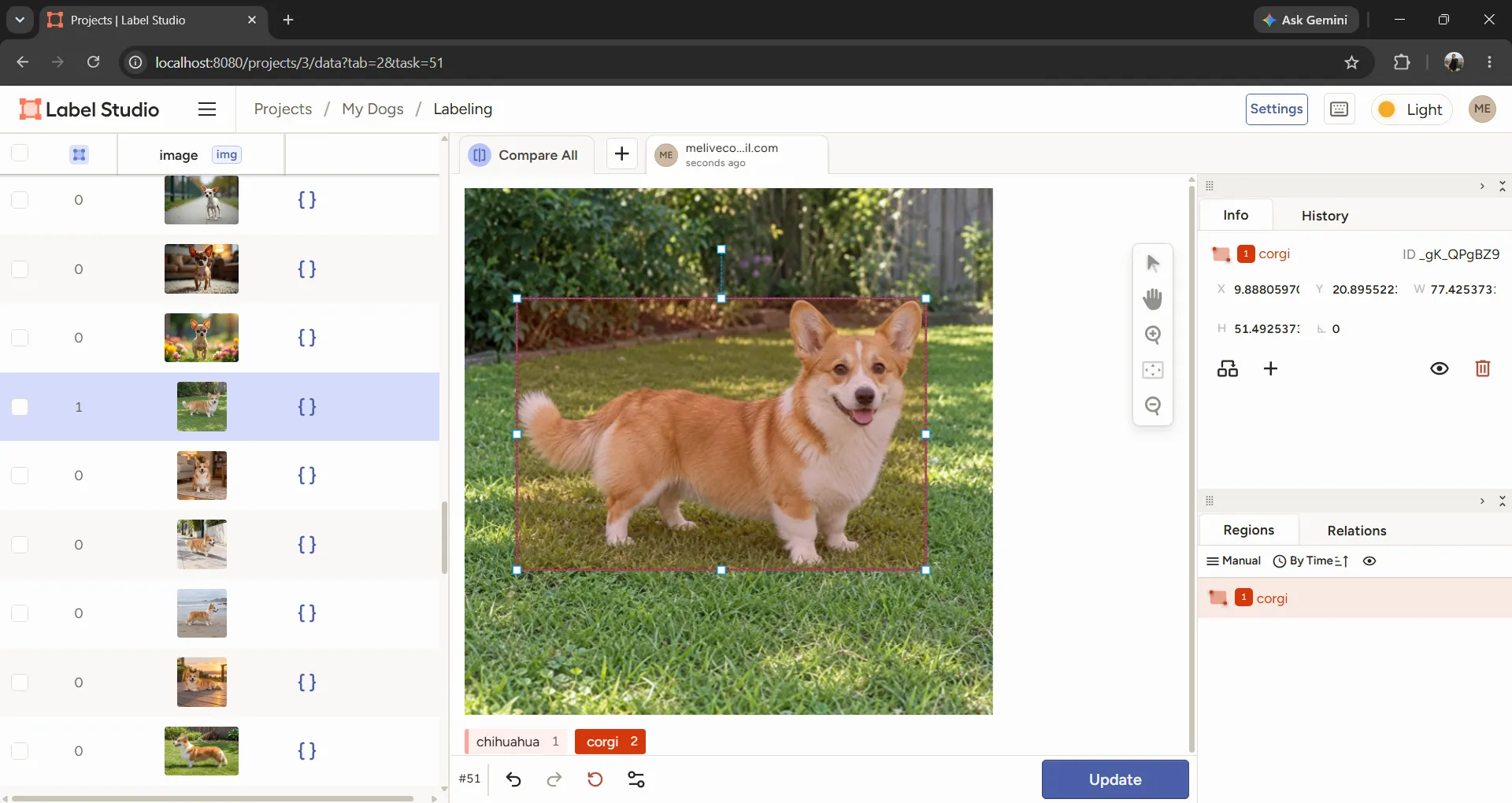Image resolution: width=1512 pixels, height=803 pixels.
Task: Open the corgi on beach thumbnail
Action: coord(202,613)
